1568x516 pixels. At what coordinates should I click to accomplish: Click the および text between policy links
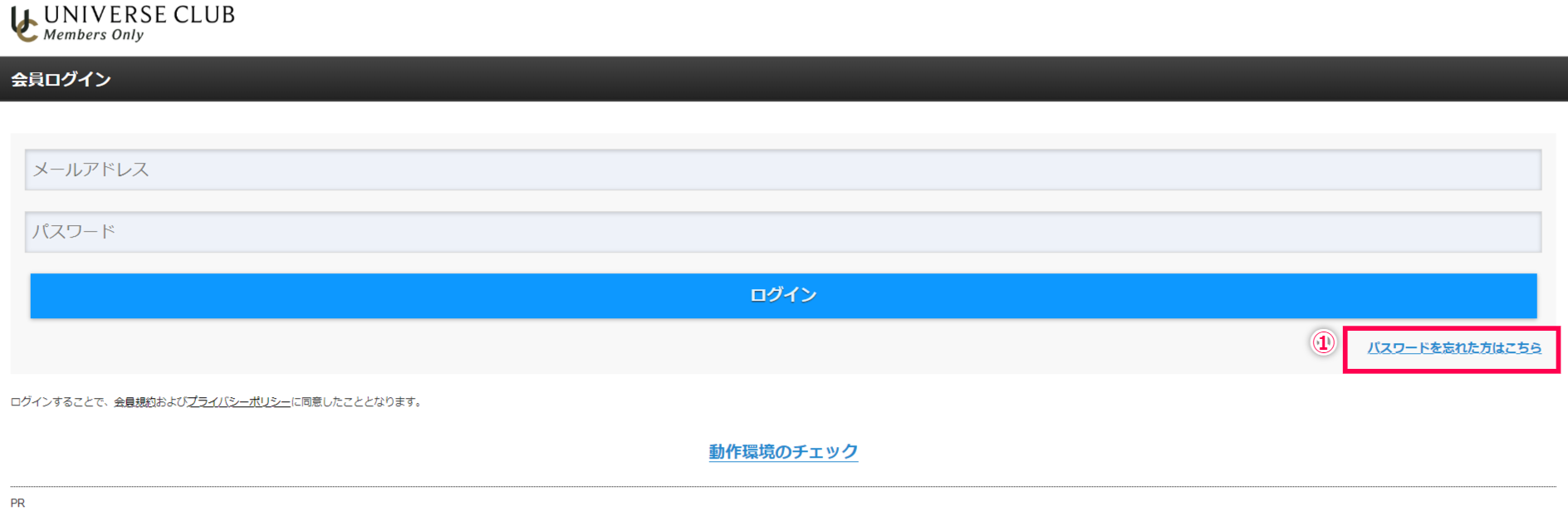pos(171,402)
